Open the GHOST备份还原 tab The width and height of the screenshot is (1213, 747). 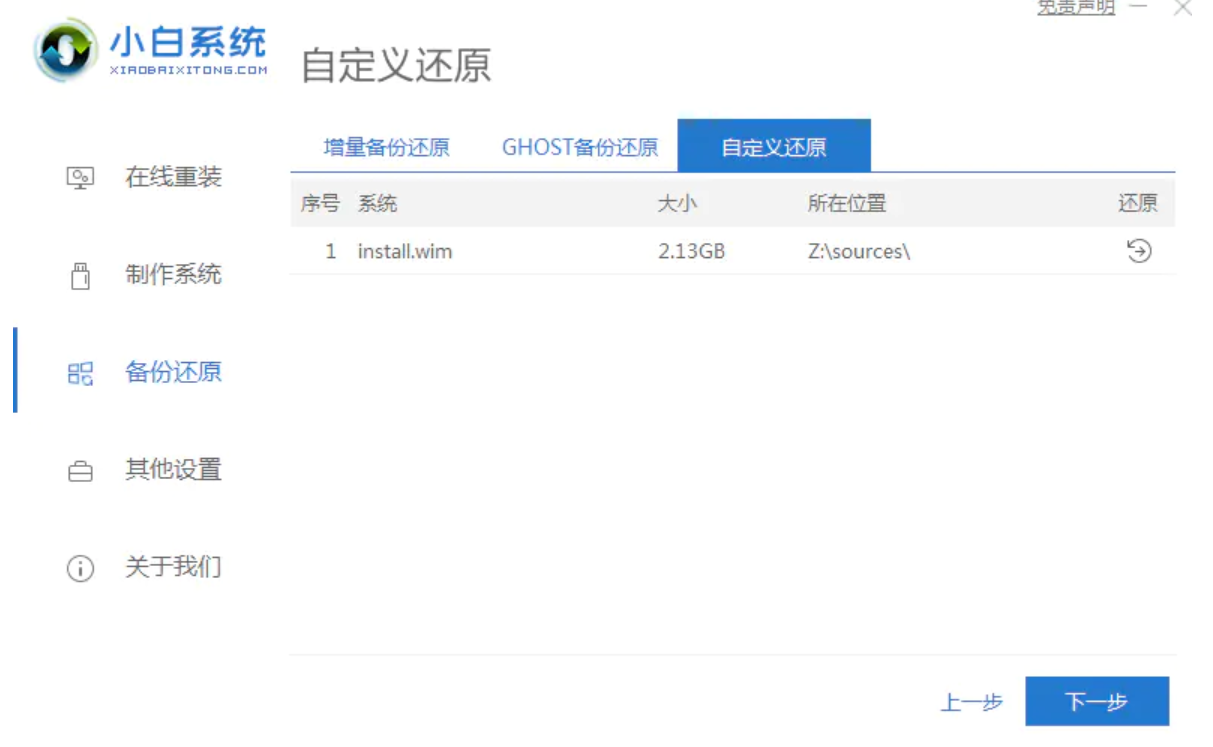click(x=580, y=148)
